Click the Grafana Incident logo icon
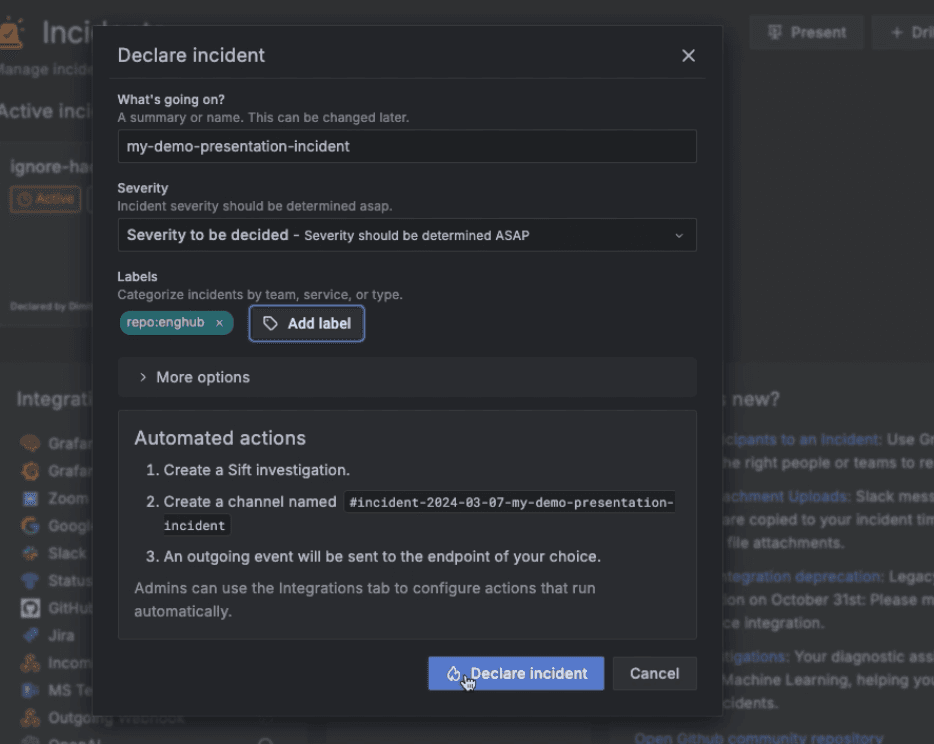This screenshot has width=934, height=744. click(10, 33)
